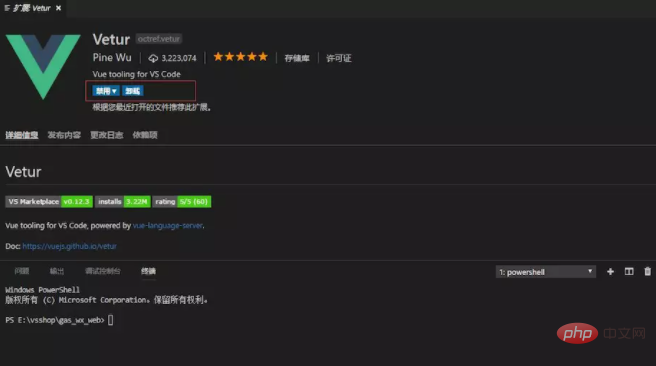
Task: Click the octref.vetur identifier badge
Action: click(x=159, y=39)
